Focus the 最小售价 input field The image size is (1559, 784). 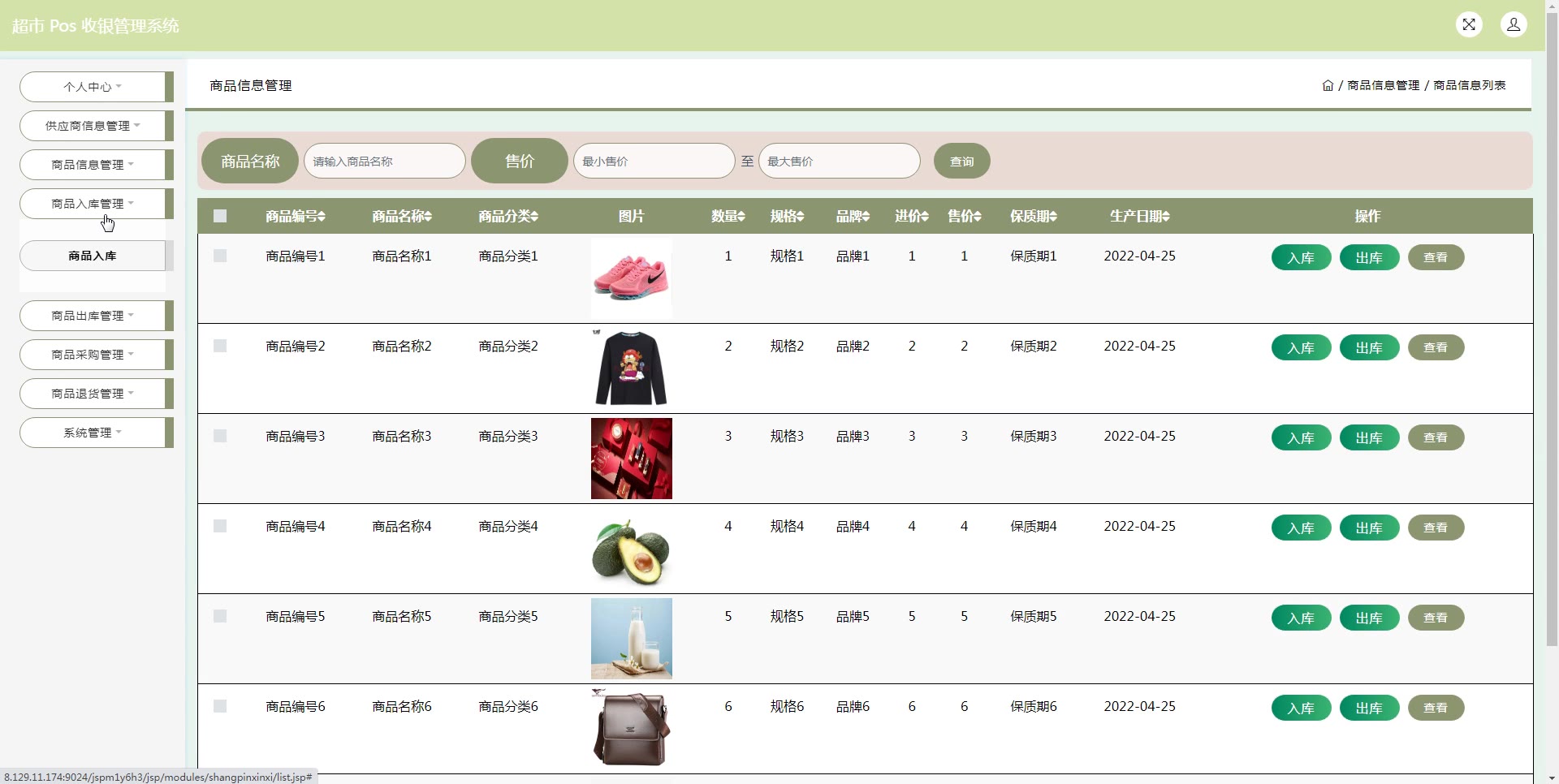pyautogui.click(x=654, y=161)
